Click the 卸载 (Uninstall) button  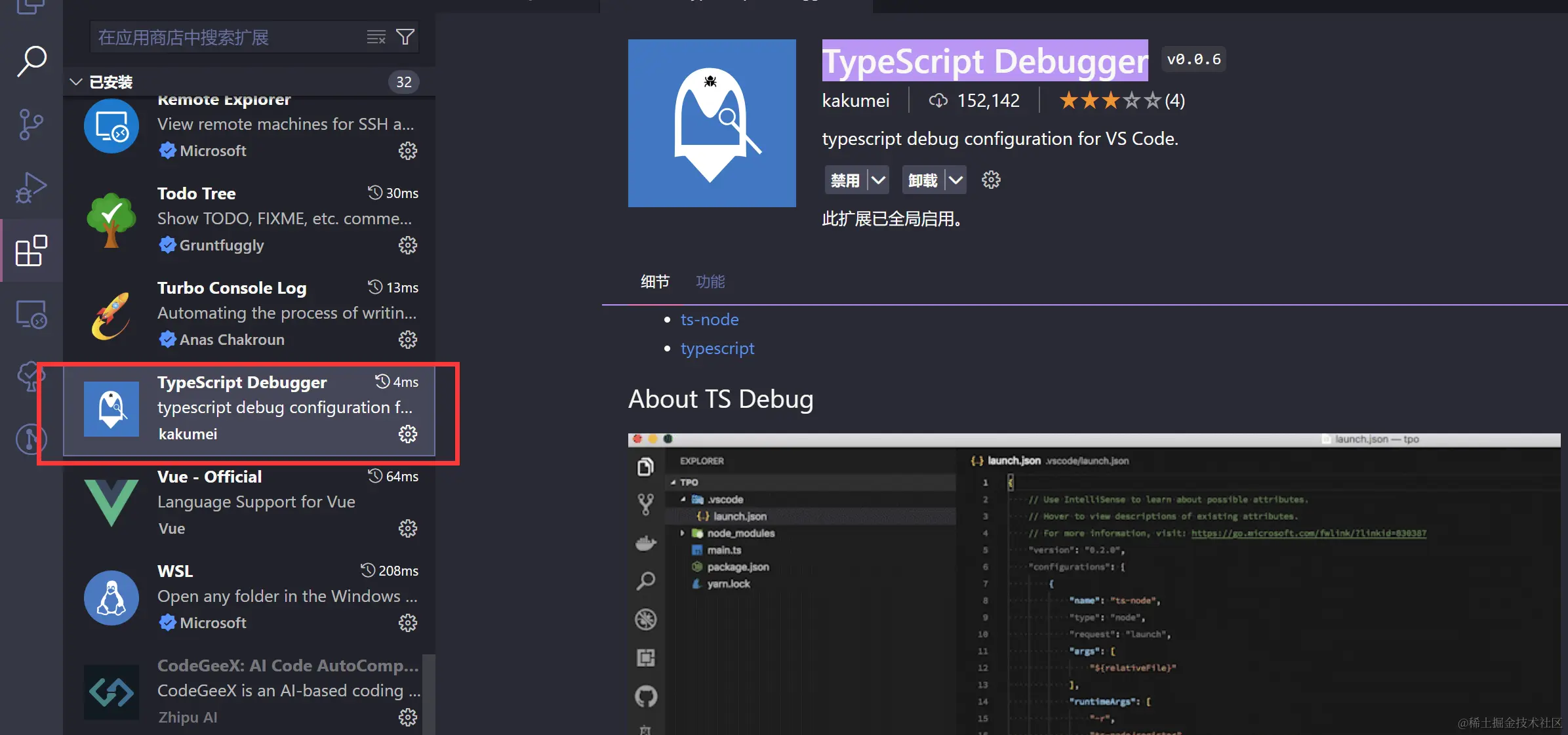(x=923, y=180)
